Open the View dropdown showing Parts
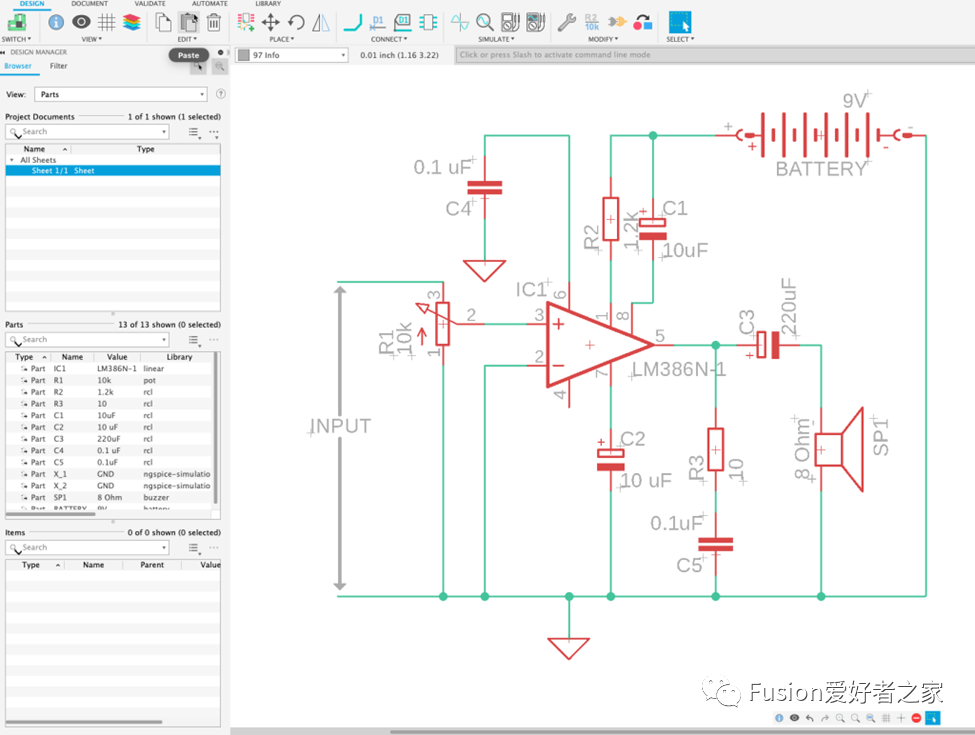 pyautogui.click(x=121, y=94)
